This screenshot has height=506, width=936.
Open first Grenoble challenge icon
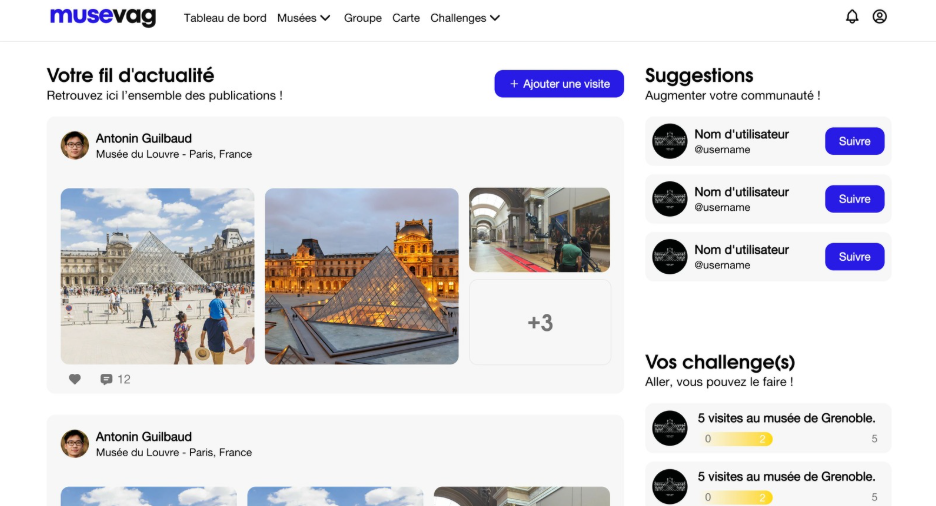coord(670,428)
